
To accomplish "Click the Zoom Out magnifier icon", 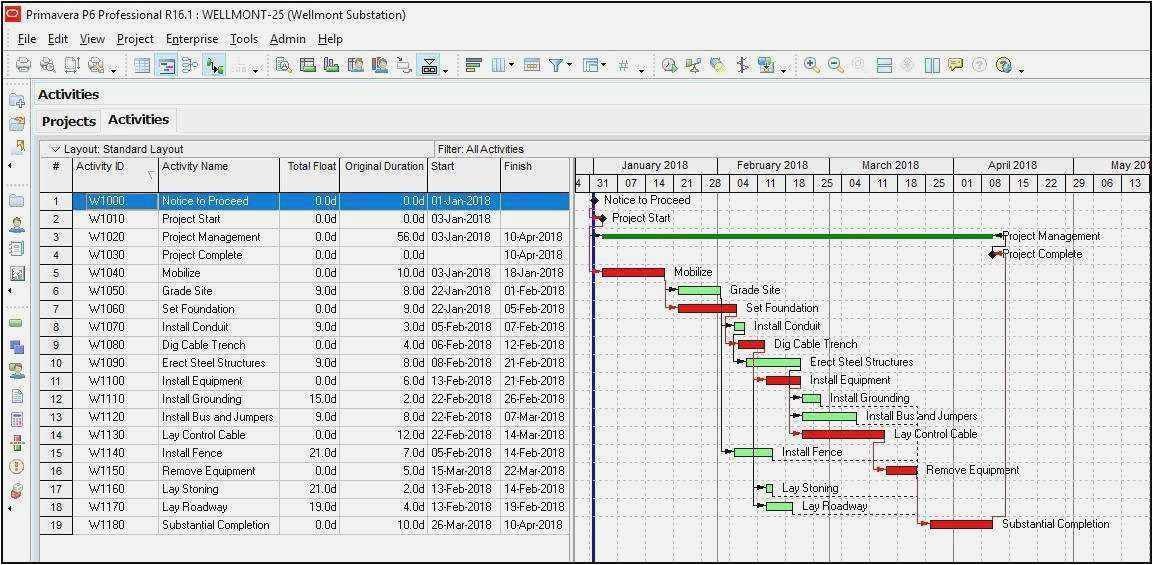I will (834, 65).
